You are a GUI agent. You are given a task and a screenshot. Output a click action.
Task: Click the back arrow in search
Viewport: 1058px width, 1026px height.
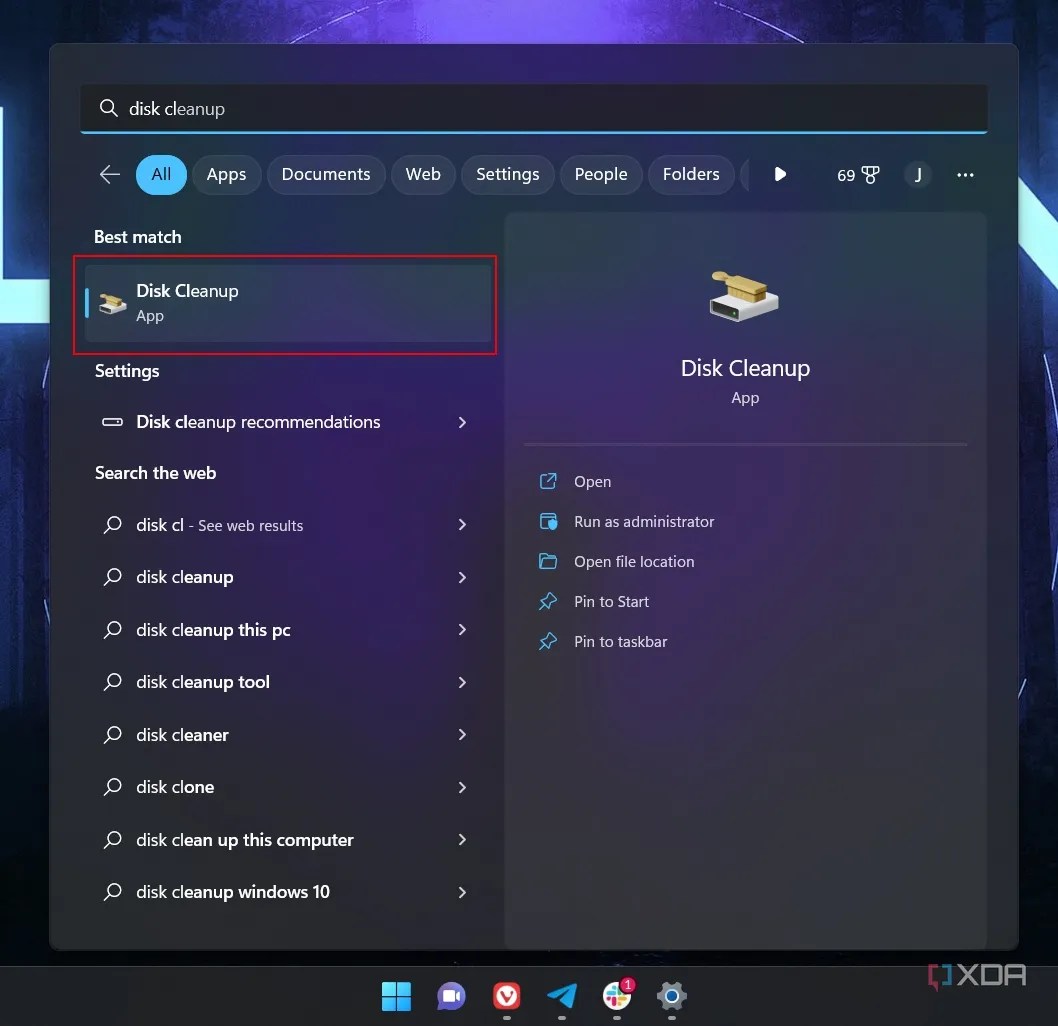109,174
